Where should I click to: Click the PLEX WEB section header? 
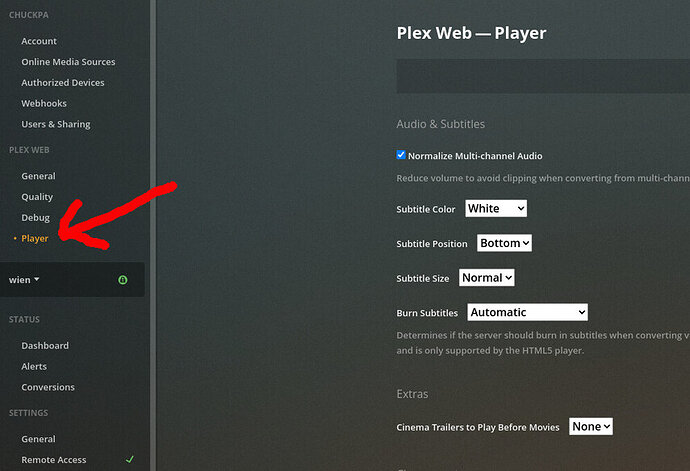pos(29,150)
